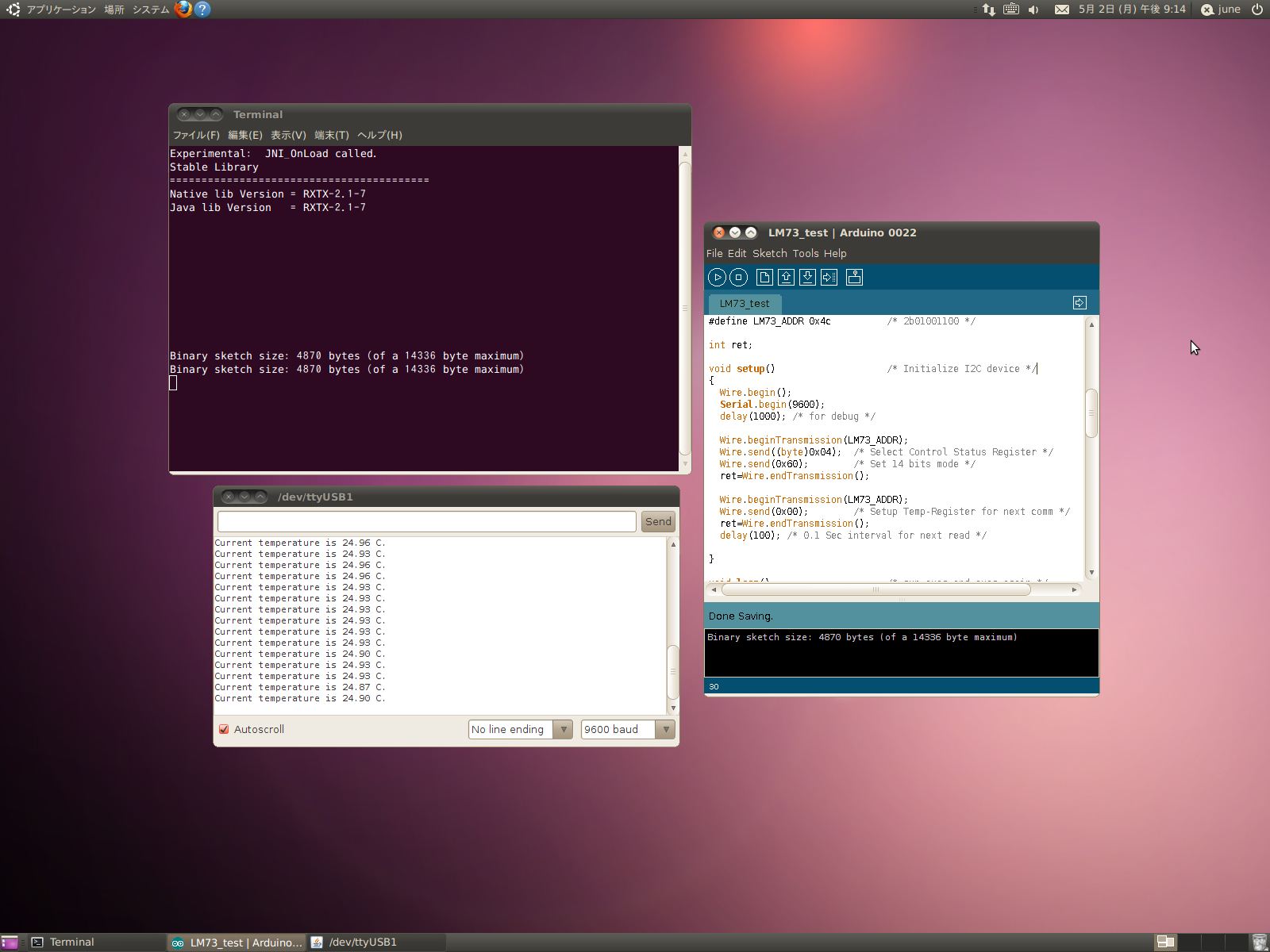Click the serial monitor input field
The width and height of the screenshot is (1270, 952).
(x=426, y=521)
